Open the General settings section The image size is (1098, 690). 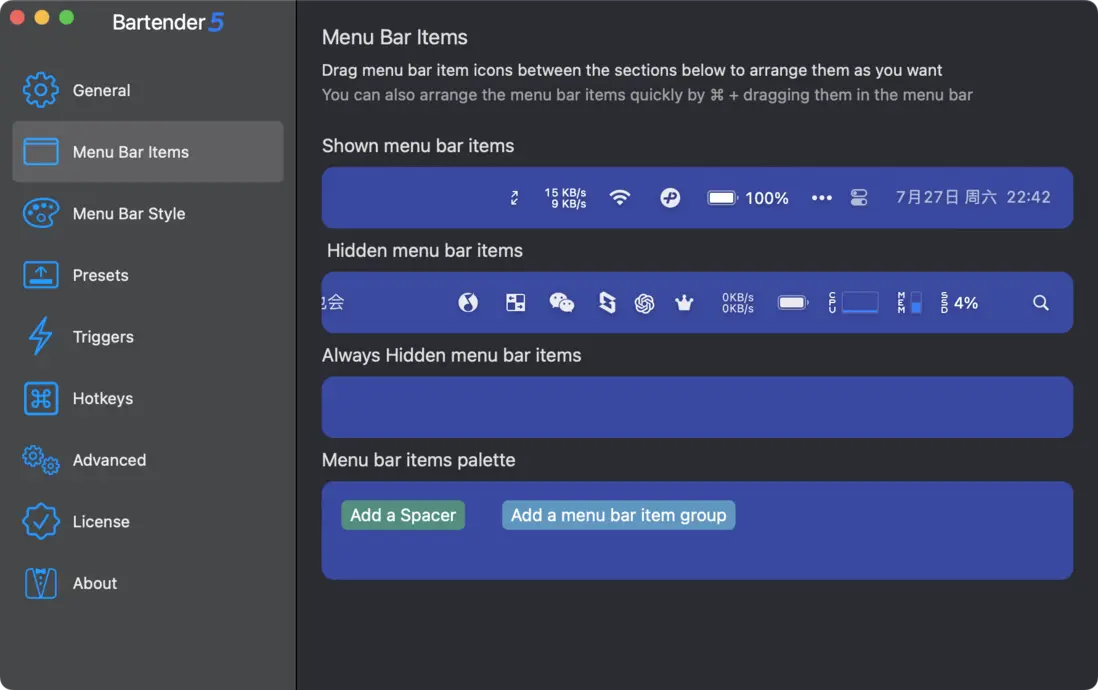coord(100,90)
